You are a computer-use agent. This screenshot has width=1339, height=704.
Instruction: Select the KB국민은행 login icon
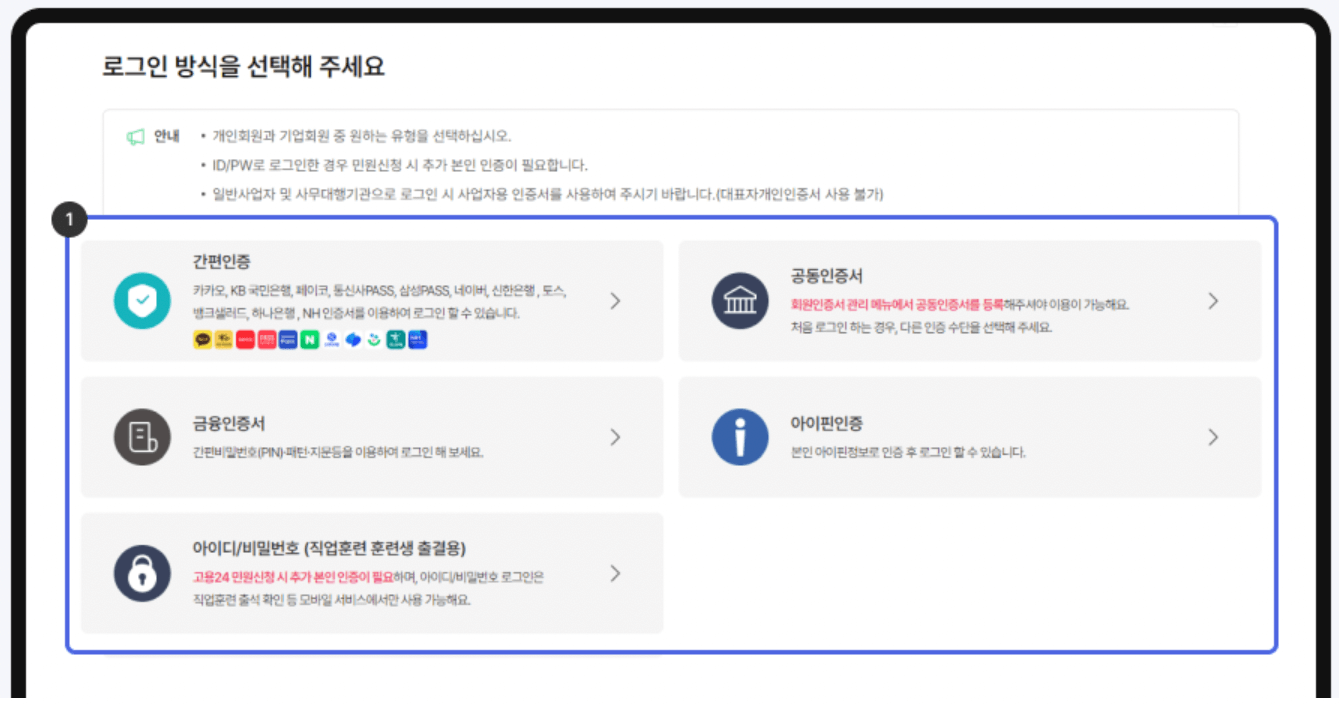(222, 339)
